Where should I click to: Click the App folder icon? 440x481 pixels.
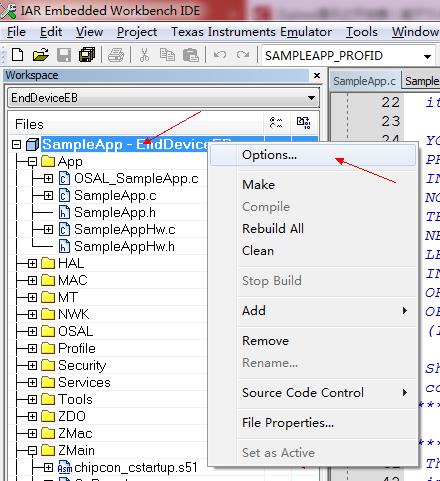48,162
